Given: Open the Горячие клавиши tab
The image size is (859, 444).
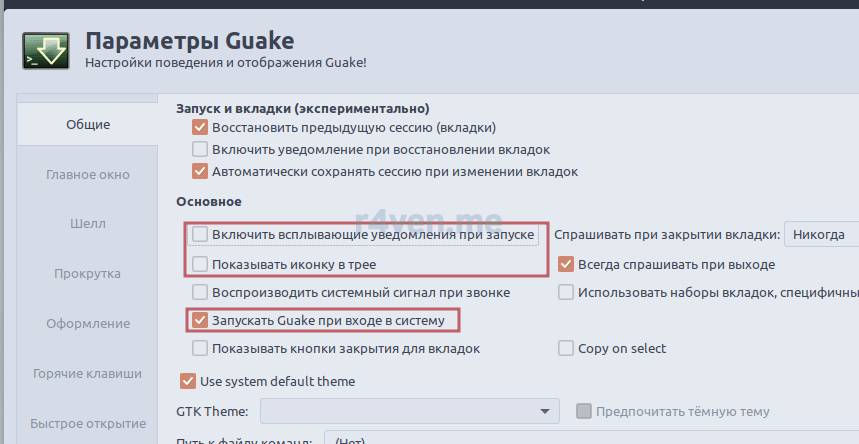Looking at the screenshot, I should point(88,373).
